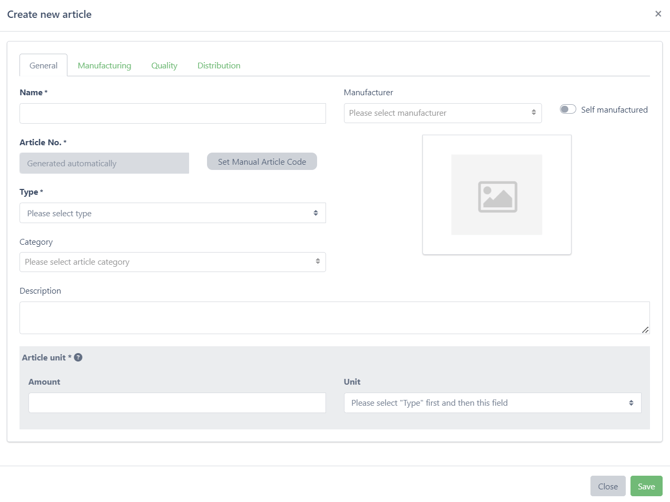The width and height of the screenshot is (670, 502).
Task: Open the Unit dropdown in Article unit
Action: point(492,403)
